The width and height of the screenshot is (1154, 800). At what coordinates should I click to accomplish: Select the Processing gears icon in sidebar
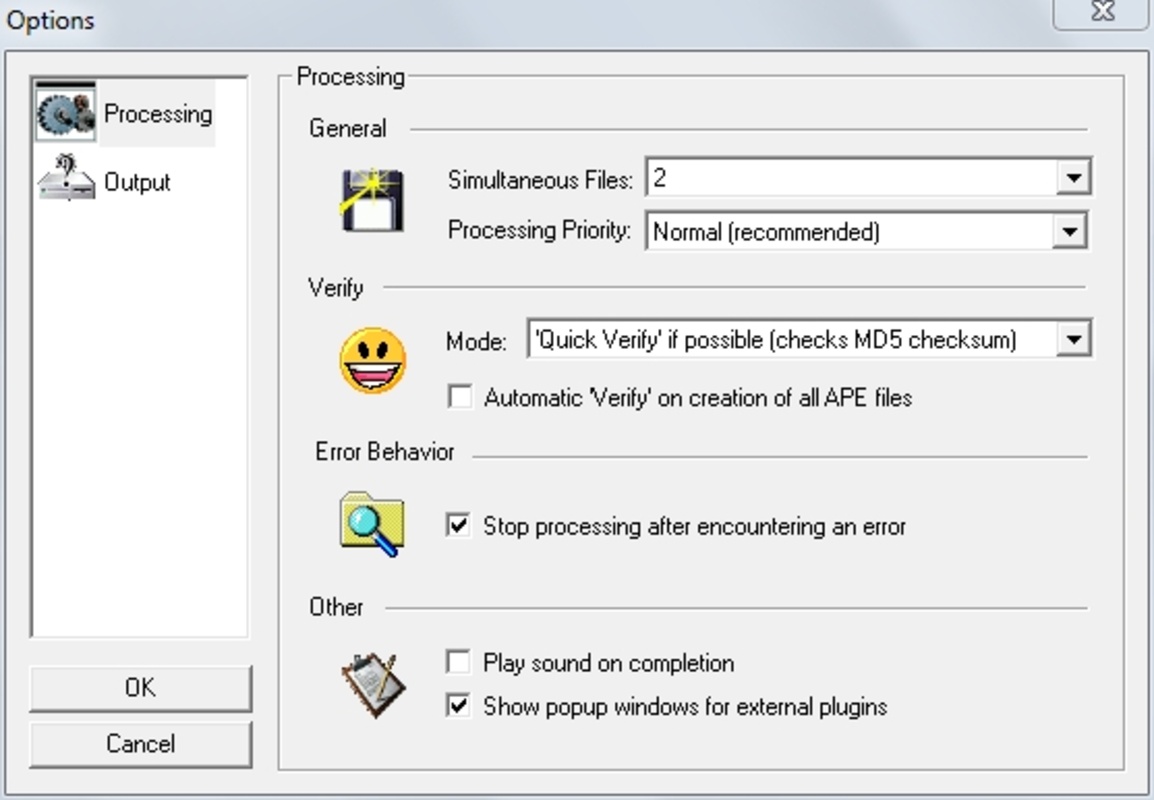click(x=66, y=113)
